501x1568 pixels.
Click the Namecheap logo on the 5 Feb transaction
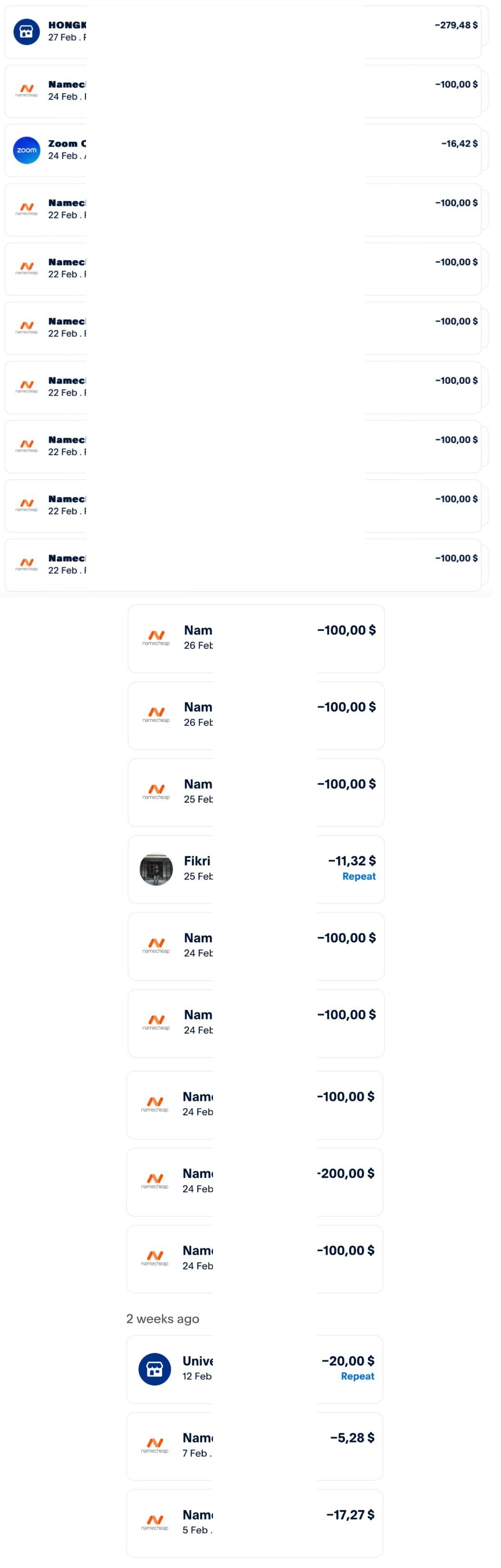[x=154, y=1522]
